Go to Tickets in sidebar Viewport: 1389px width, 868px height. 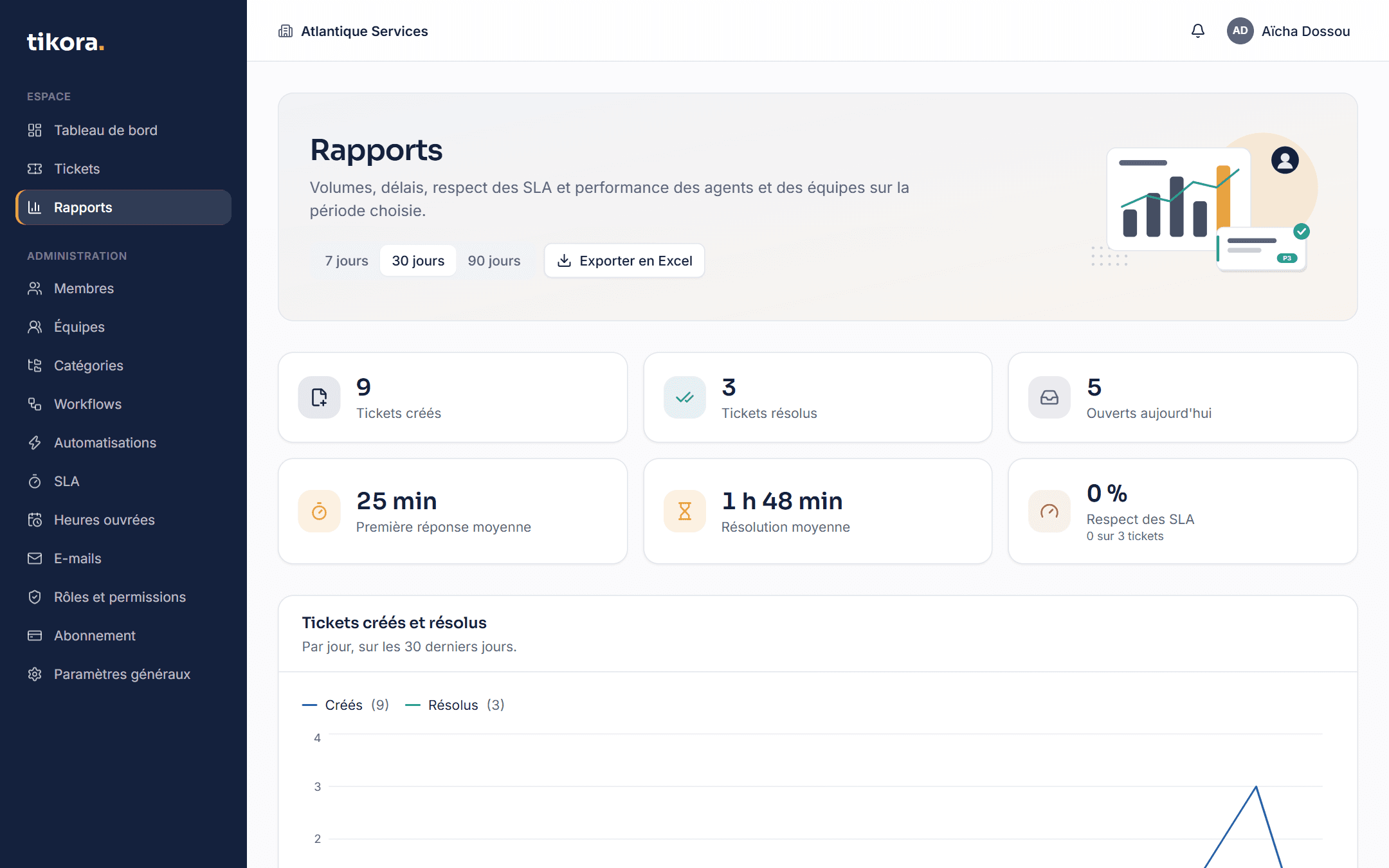click(123, 169)
